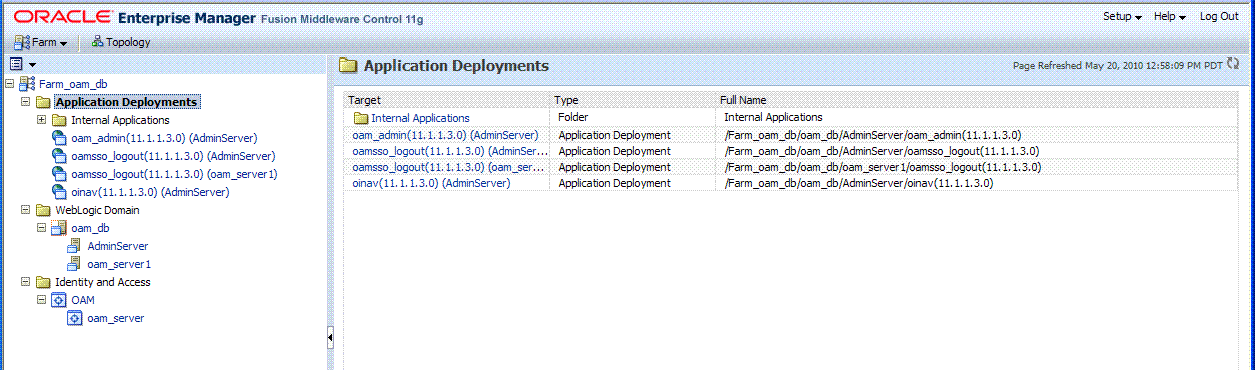Open oinav(11.1.1.3.0) (AdminServer) in tree

(x=151, y=192)
